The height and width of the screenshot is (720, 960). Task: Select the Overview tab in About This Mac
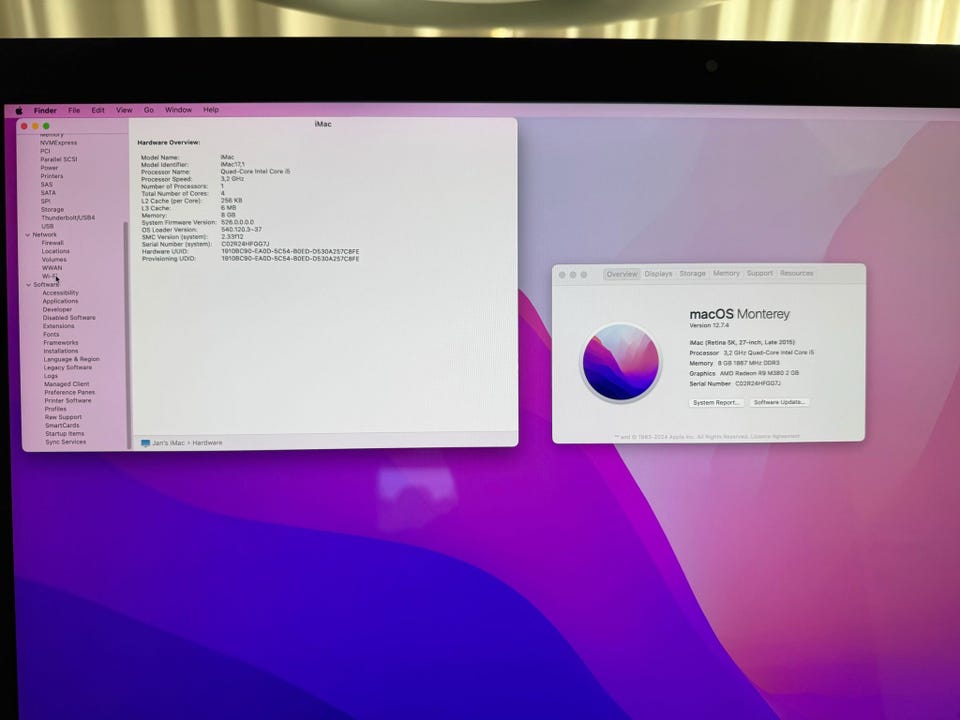[621, 274]
